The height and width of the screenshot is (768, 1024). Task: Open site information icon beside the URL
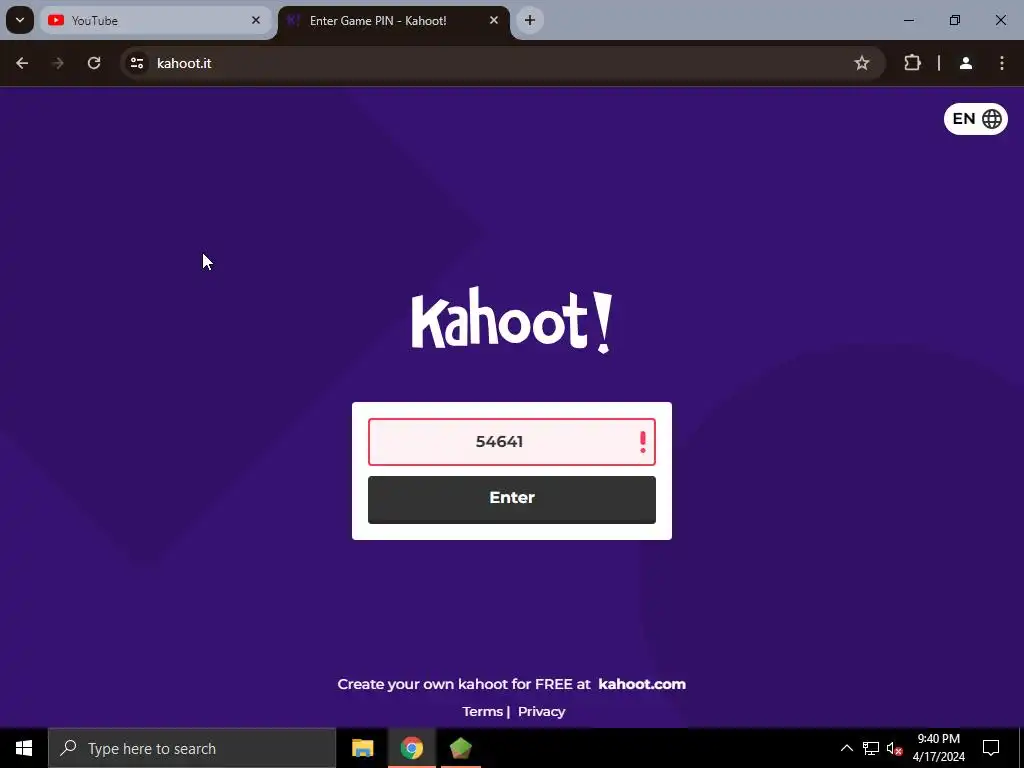[x=137, y=63]
